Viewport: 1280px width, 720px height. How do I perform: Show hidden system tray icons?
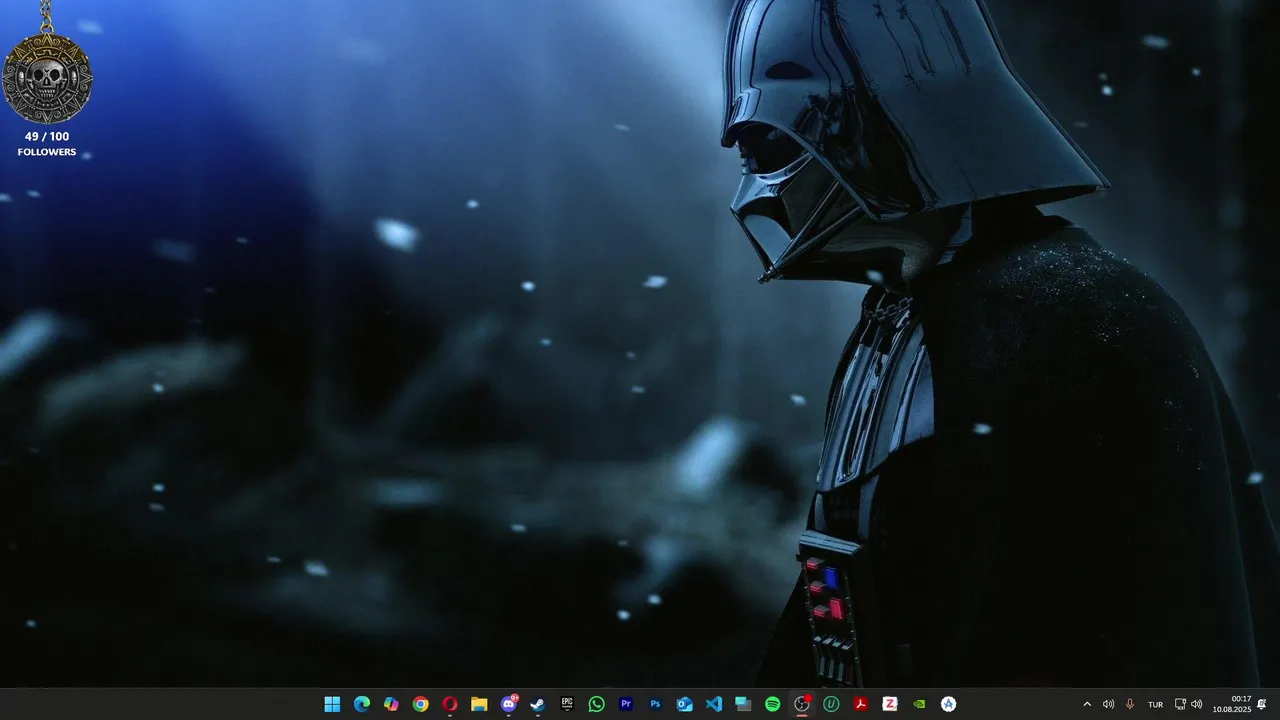click(1087, 704)
